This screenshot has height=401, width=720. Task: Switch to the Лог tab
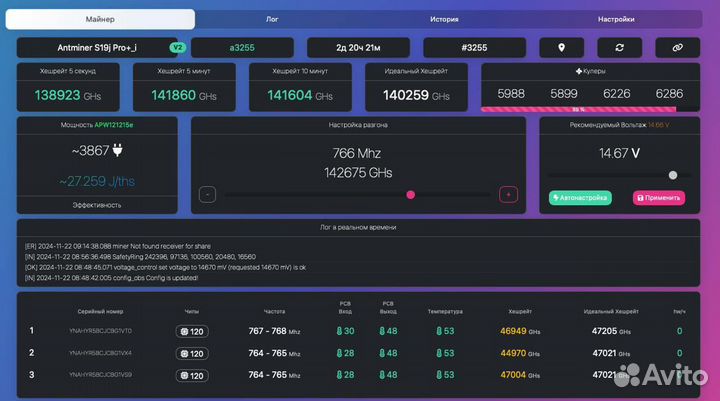pyautogui.click(x=272, y=19)
